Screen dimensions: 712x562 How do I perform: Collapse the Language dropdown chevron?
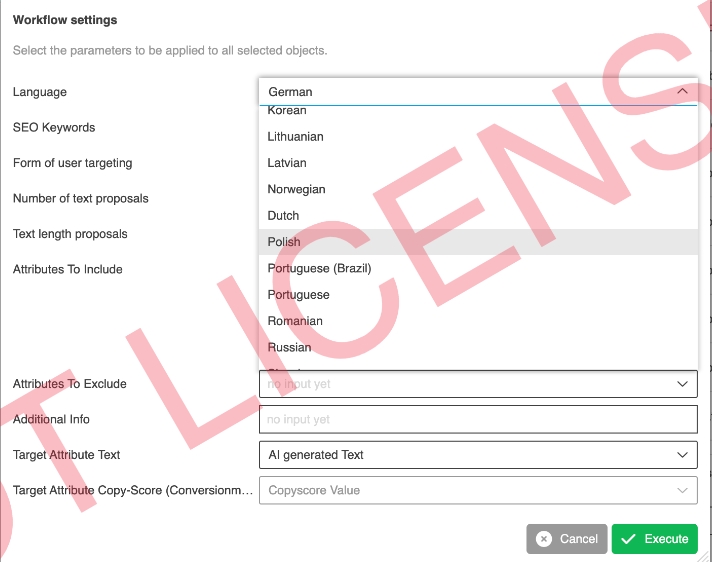[683, 92]
